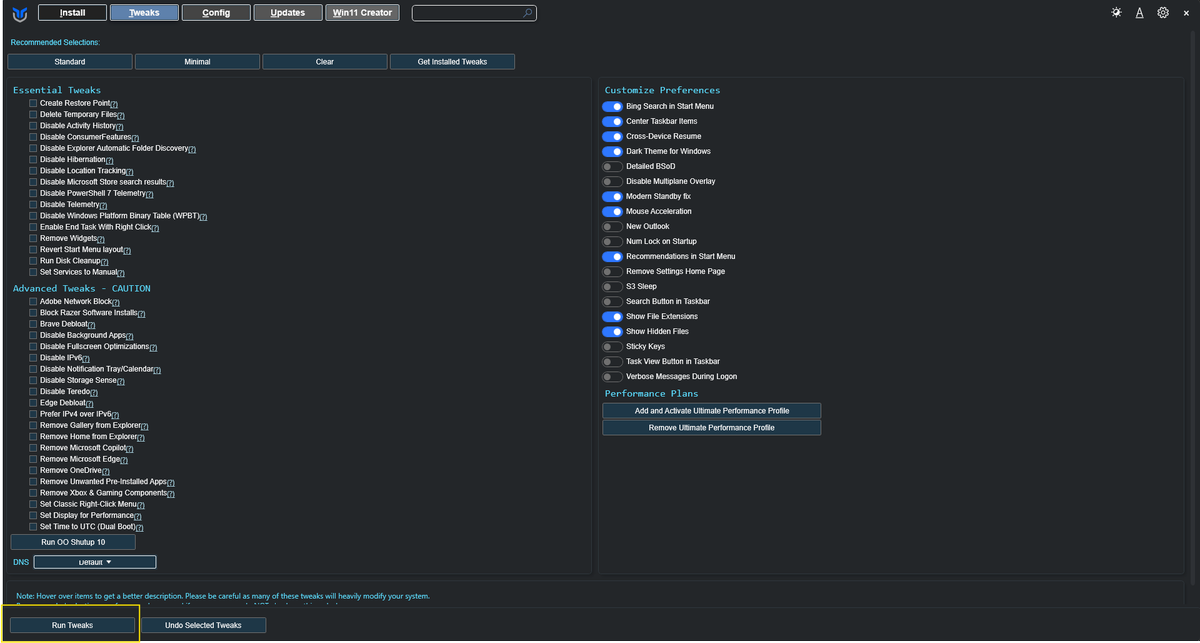Open the Config tab
Viewport: 1200px width, 643px height.
point(216,13)
